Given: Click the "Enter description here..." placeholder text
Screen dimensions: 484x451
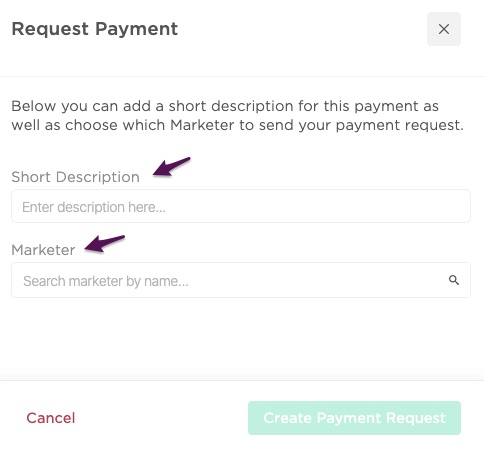Looking at the screenshot, I should (x=94, y=207).
